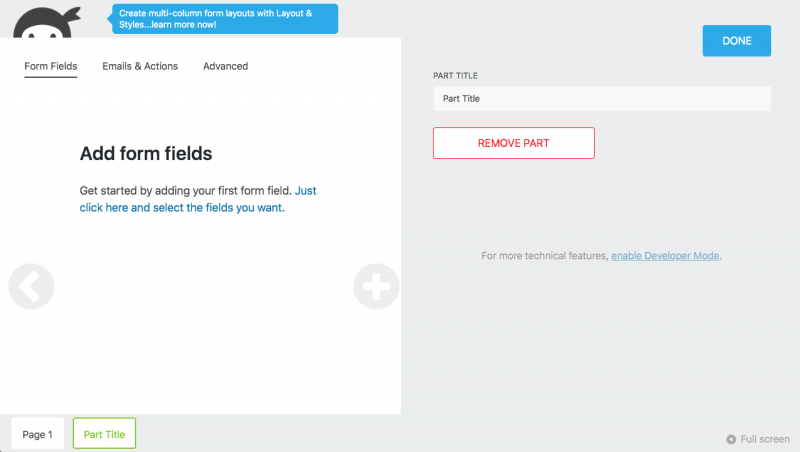Click the REMOVE PART button
This screenshot has height=452, width=800.
point(513,143)
